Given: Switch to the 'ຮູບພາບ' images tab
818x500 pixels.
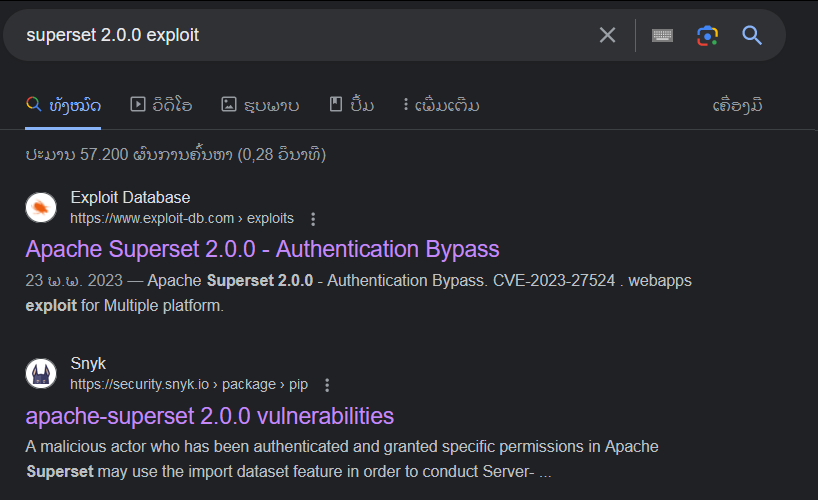Looking at the screenshot, I should pyautogui.click(x=260, y=105).
